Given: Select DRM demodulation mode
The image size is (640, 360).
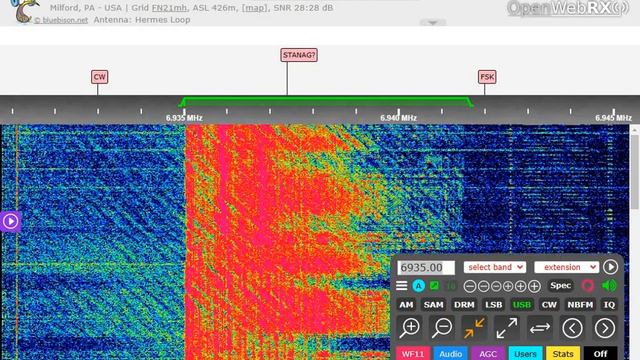Looking at the screenshot, I should point(464,305).
